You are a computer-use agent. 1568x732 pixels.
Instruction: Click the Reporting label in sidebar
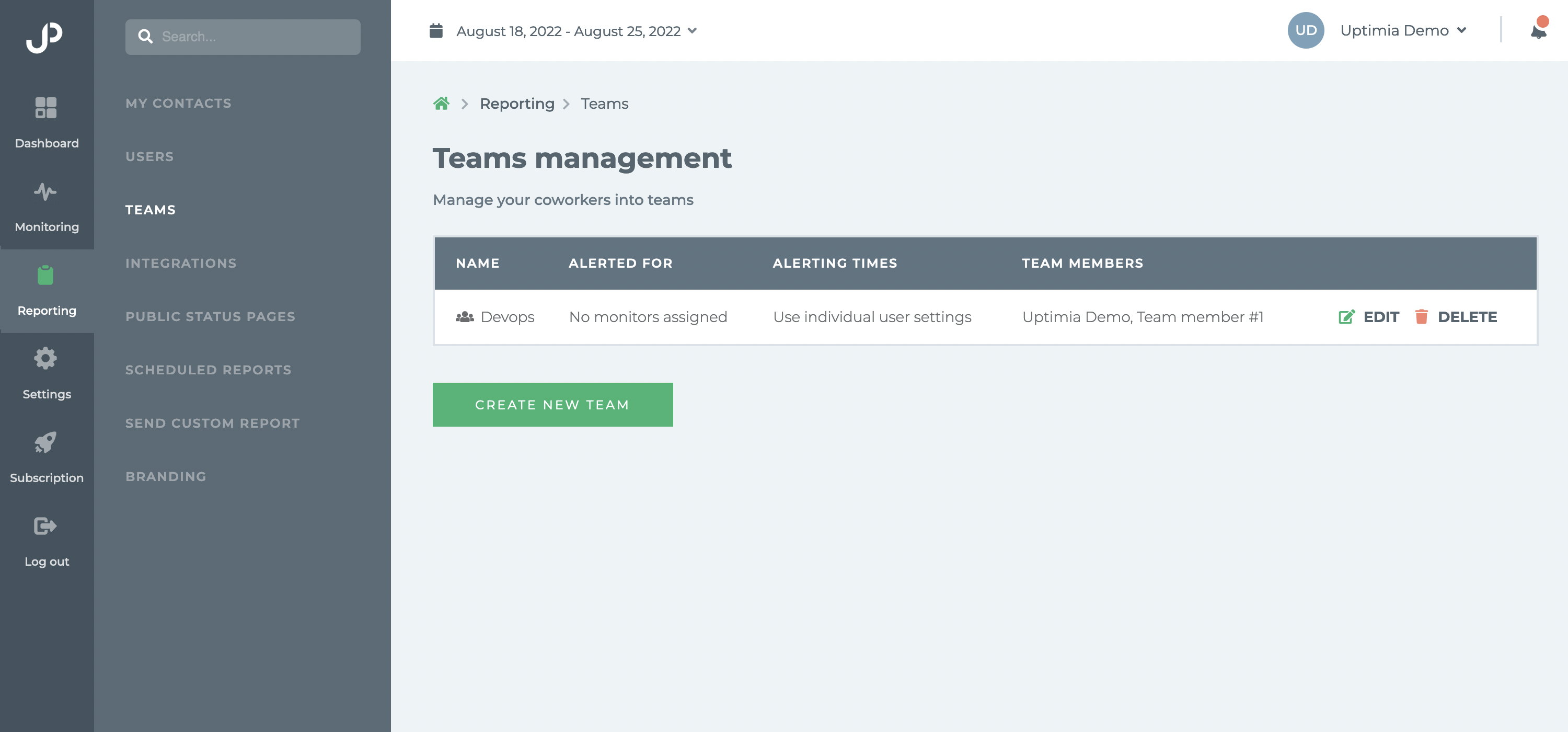tap(47, 311)
